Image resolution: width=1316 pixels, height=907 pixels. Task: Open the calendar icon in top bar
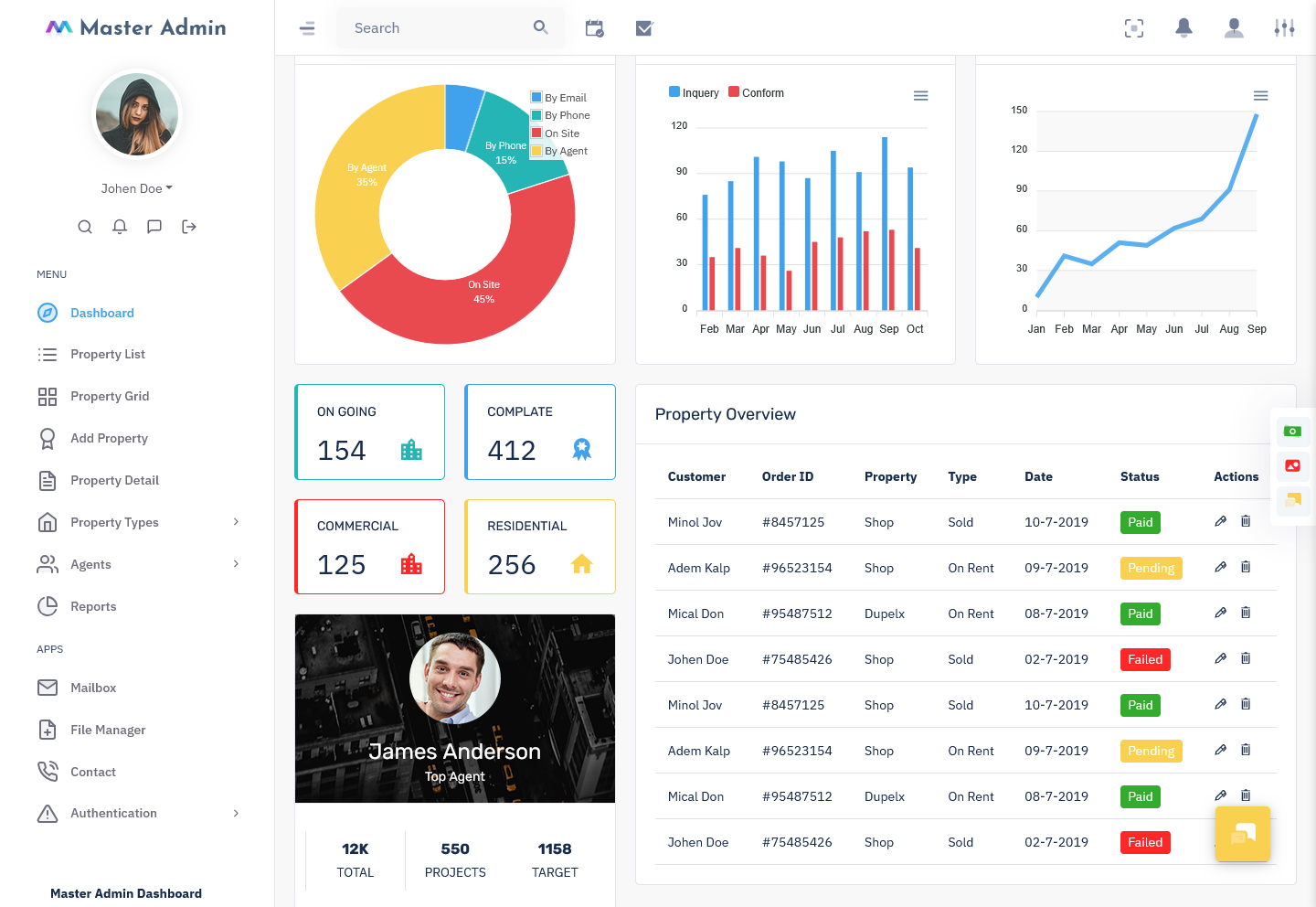[595, 28]
